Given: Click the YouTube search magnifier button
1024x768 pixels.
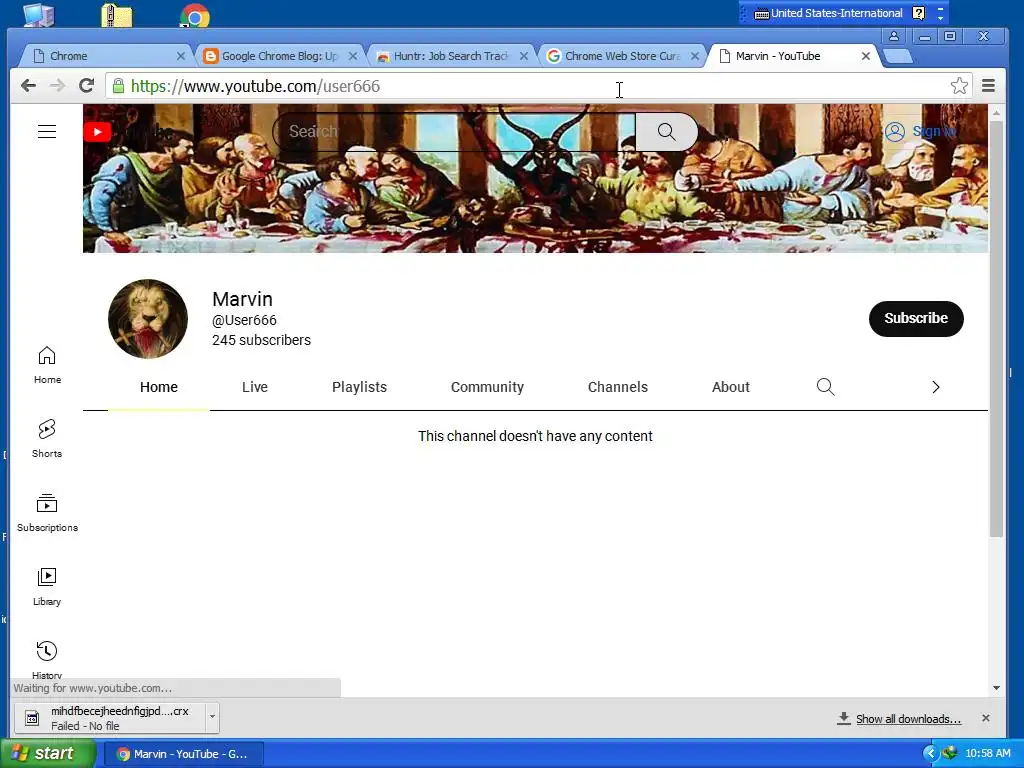Looking at the screenshot, I should (666, 132).
